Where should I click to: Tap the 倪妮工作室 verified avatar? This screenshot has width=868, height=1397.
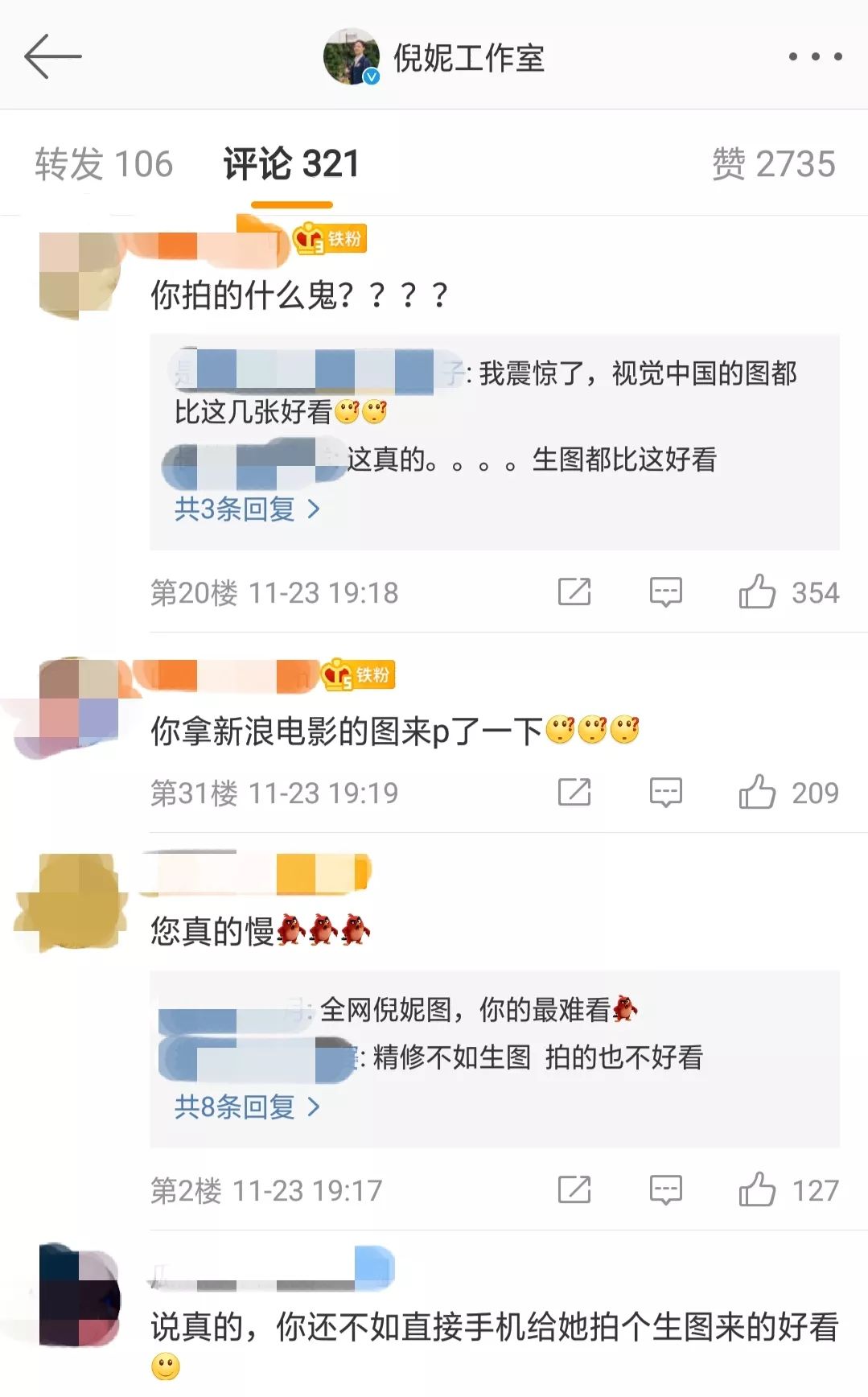click(352, 56)
